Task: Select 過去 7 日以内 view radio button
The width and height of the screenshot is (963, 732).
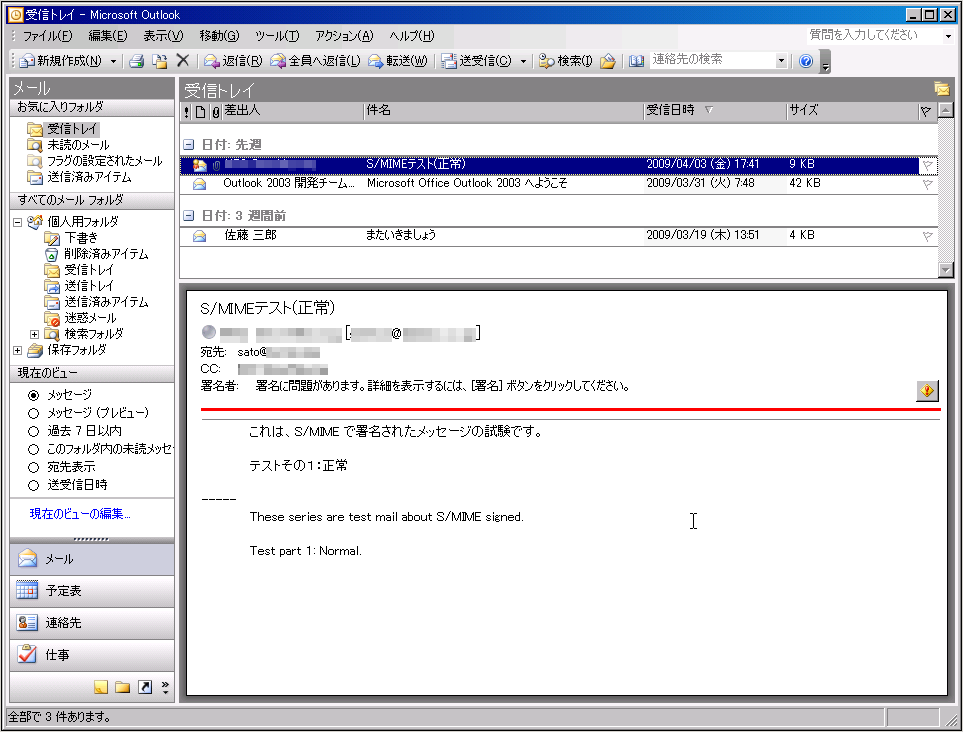Action: (34, 431)
